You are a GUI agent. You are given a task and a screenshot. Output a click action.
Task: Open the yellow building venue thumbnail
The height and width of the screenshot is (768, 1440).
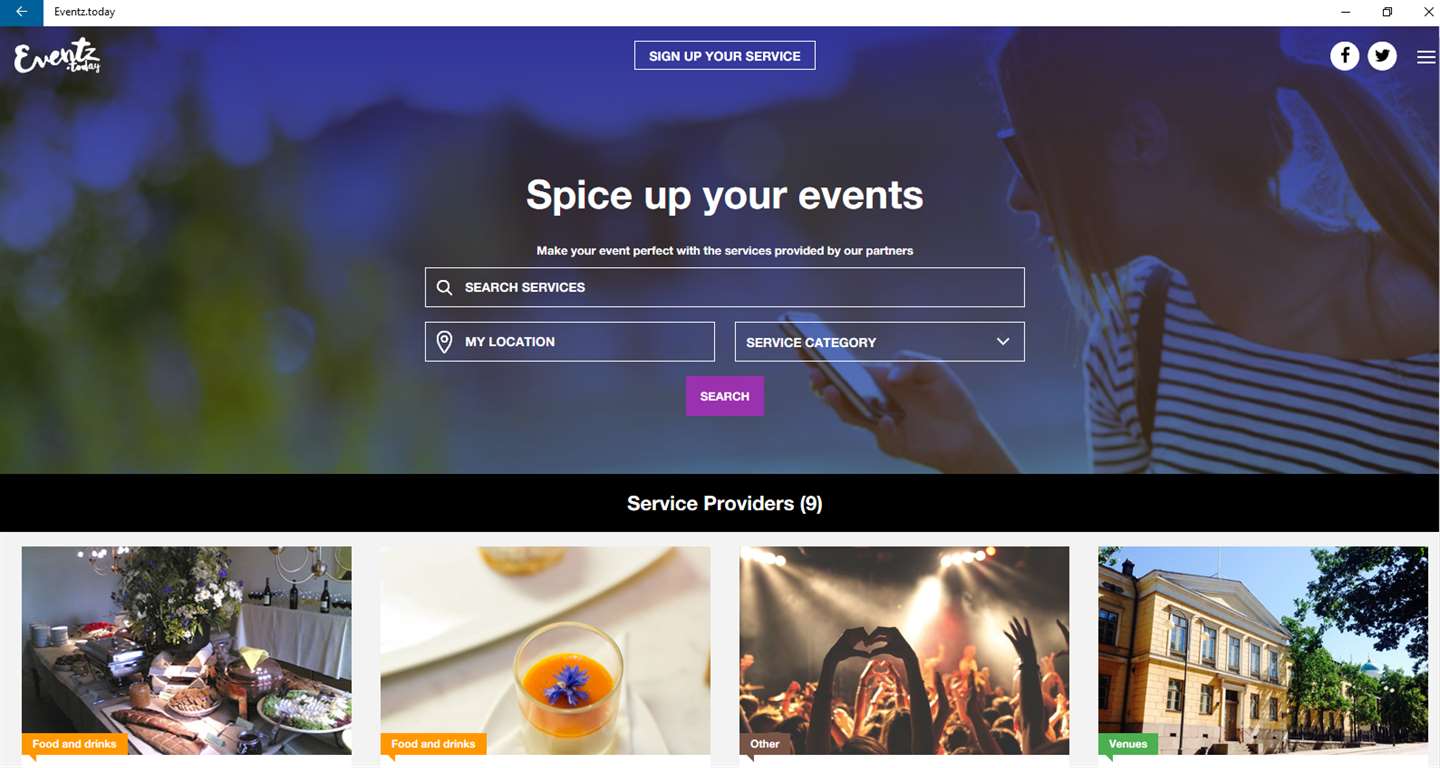tap(1263, 650)
